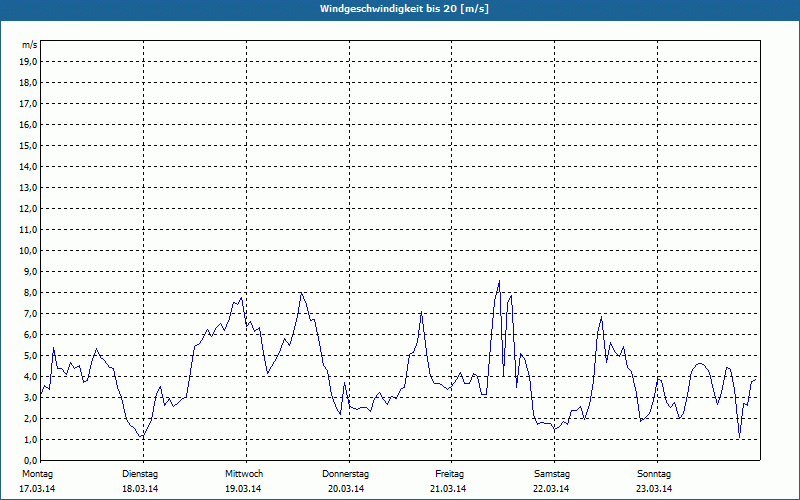Select the Samstag day label
800x500 pixels.
(552, 473)
